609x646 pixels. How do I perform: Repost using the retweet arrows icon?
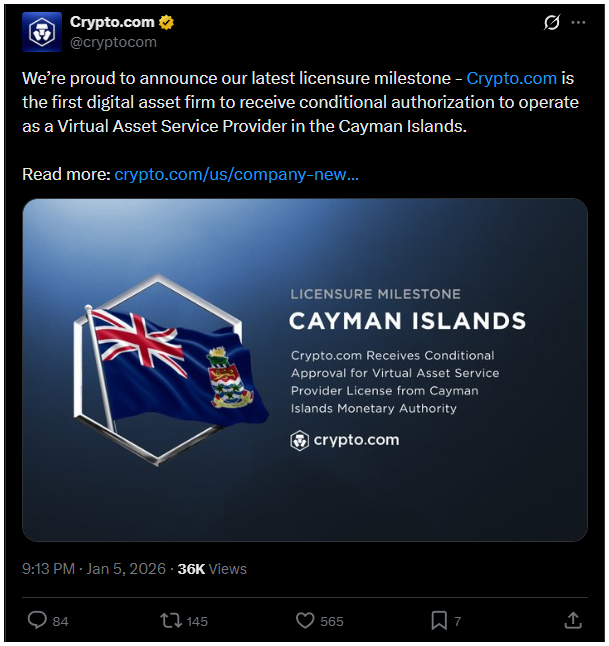pyautogui.click(x=171, y=620)
